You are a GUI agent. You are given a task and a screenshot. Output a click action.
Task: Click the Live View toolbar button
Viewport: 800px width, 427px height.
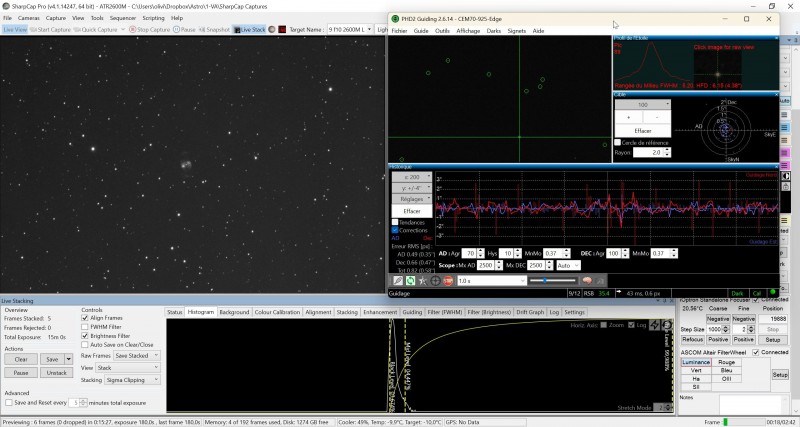coord(15,30)
